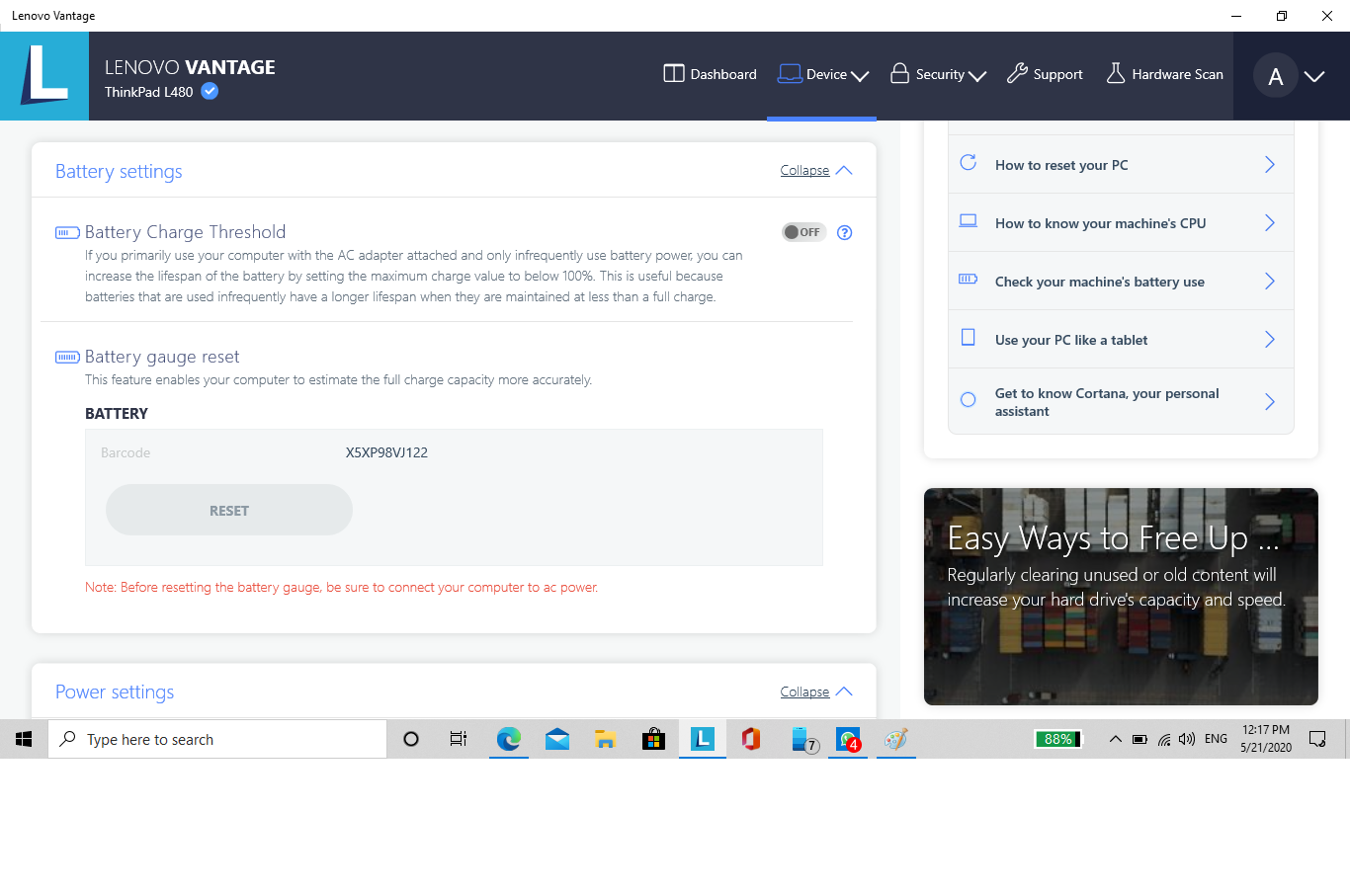Click the user avatar 'A'
Screen dimensions: 1350x896
1276,76
